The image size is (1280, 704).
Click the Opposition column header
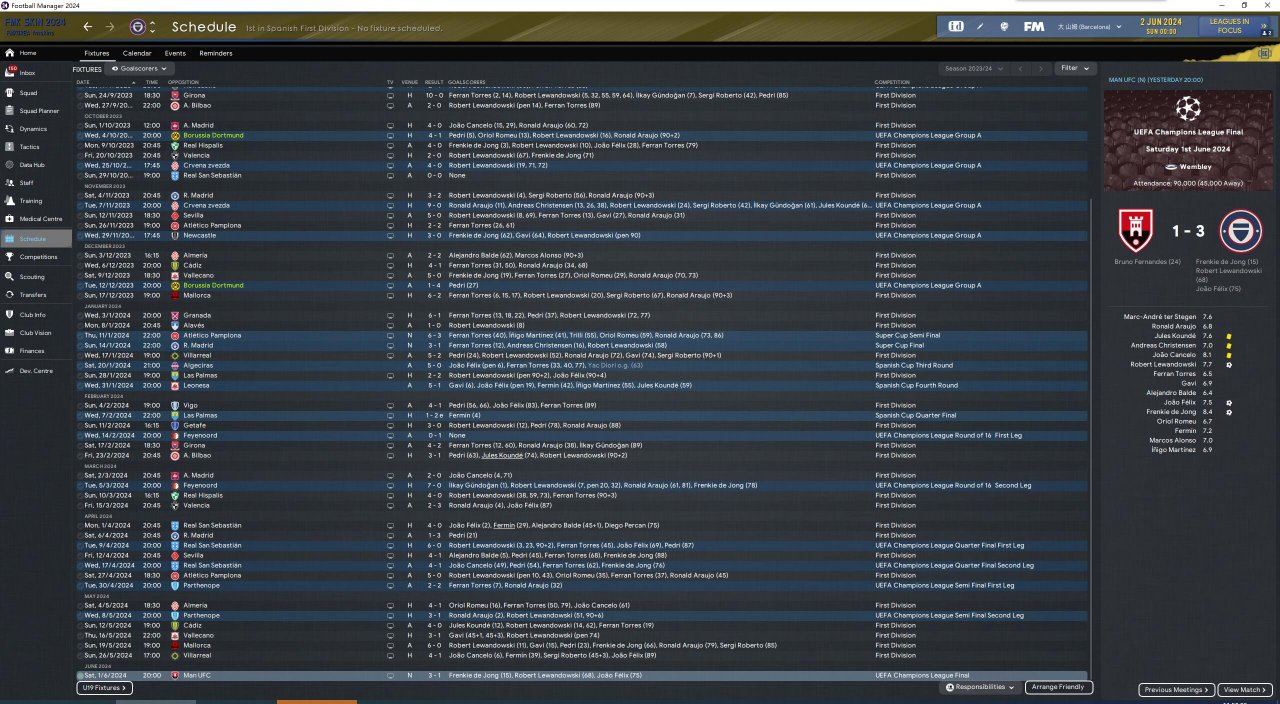tap(184, 82)
